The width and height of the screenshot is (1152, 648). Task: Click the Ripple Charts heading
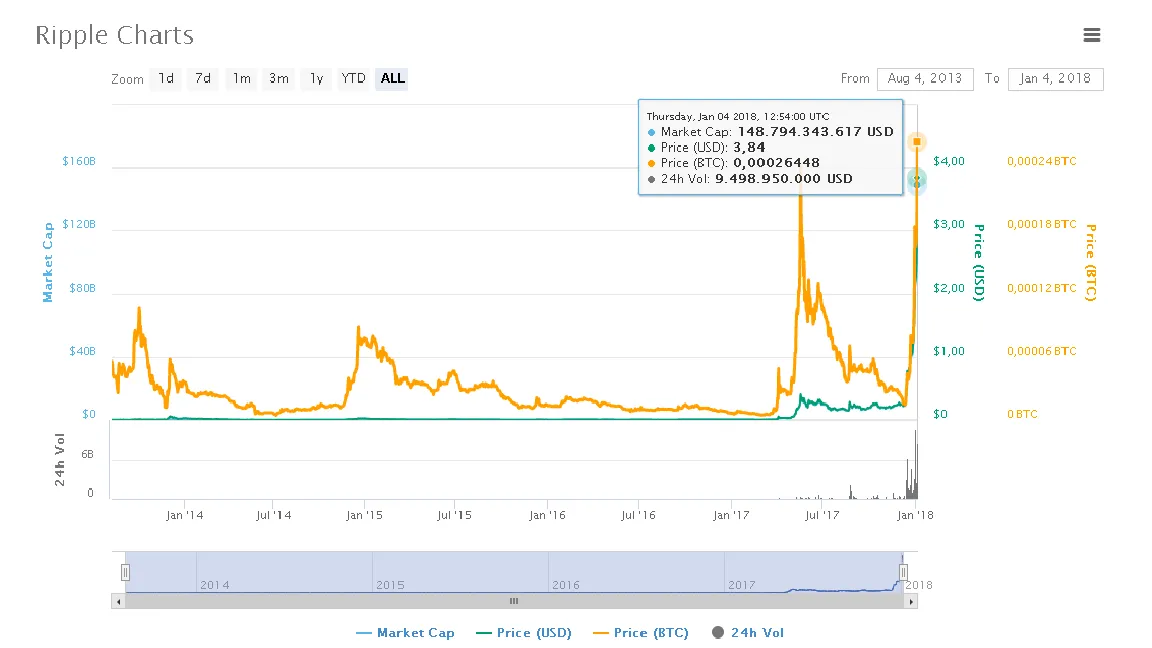pyautogui.click(x=115, y=35)
